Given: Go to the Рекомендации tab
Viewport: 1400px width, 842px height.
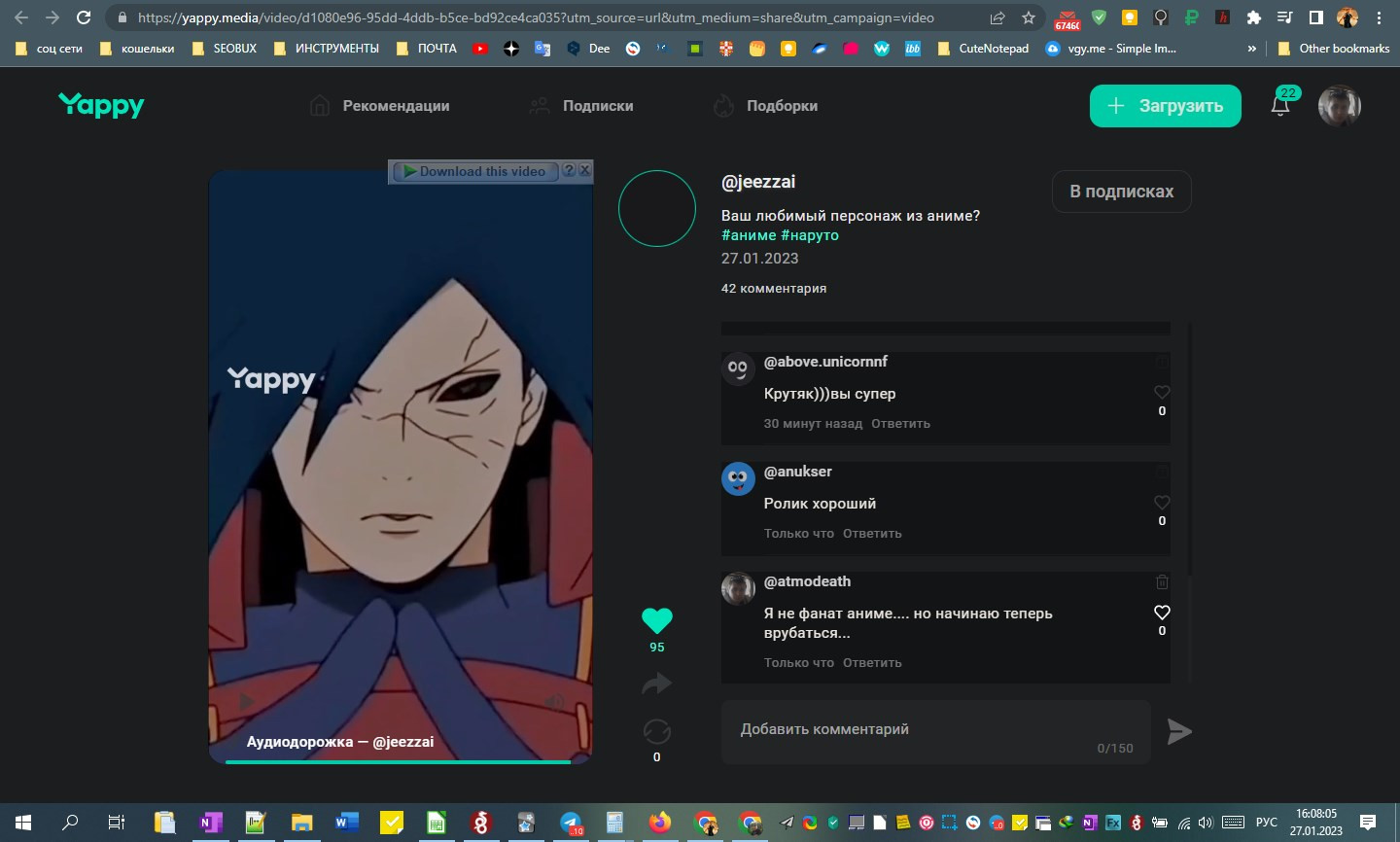Looking at the screenshot, I should pyautogui.click(x=379, y=106).
